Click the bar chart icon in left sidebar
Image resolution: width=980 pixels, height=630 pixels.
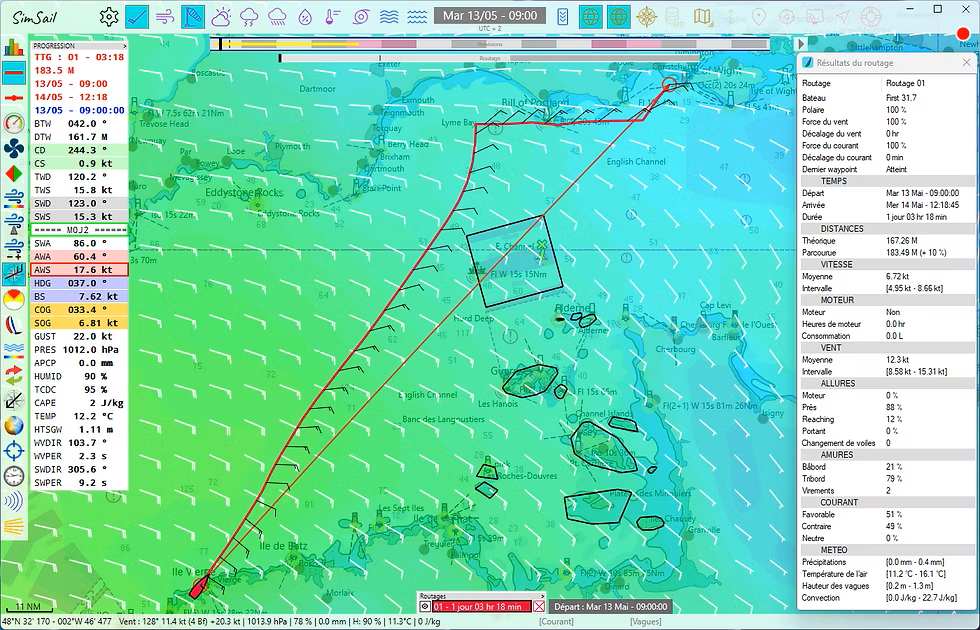13,47
